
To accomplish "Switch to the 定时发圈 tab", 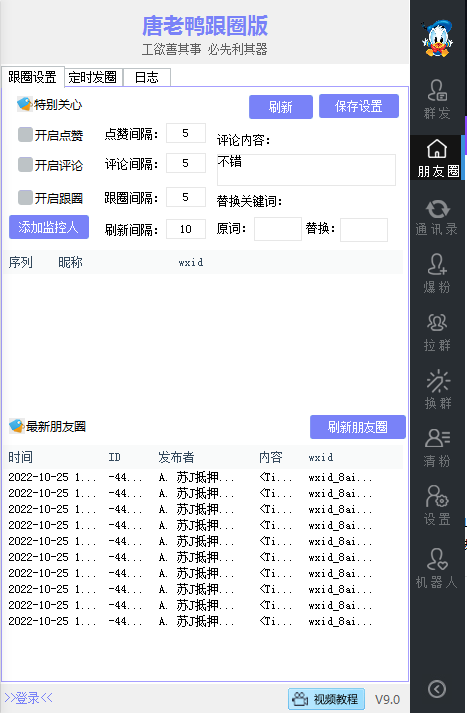I will click(93, 77).
